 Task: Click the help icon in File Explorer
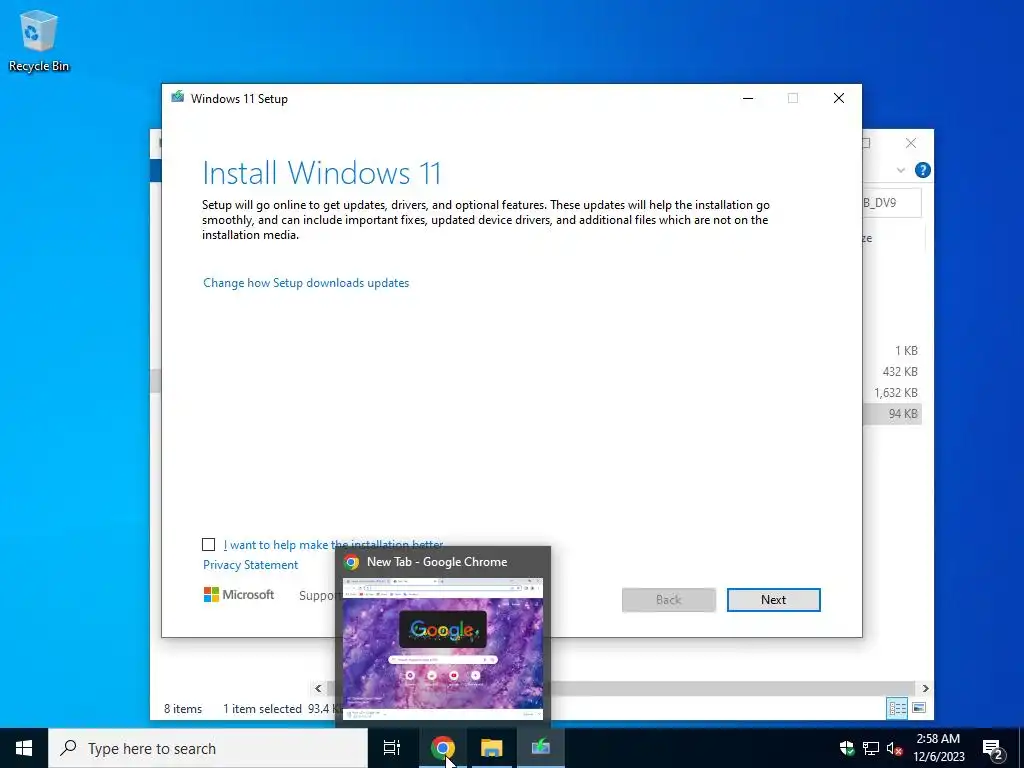[922, 170]
